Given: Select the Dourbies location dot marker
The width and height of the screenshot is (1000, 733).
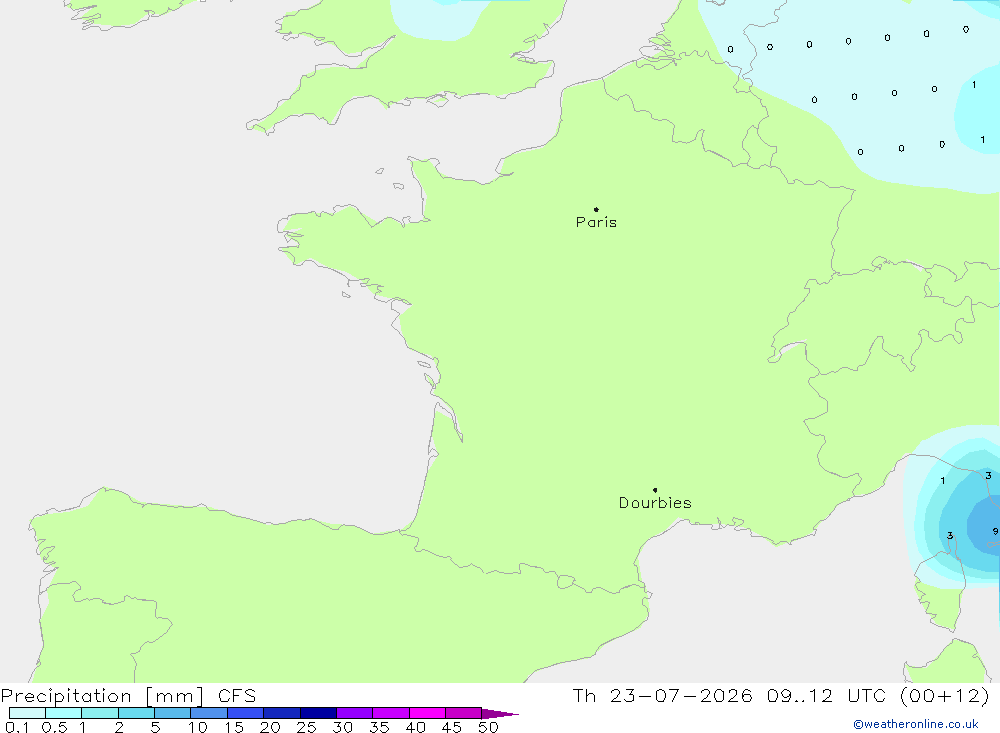Looking at the screenshot, I should point(655,490).
